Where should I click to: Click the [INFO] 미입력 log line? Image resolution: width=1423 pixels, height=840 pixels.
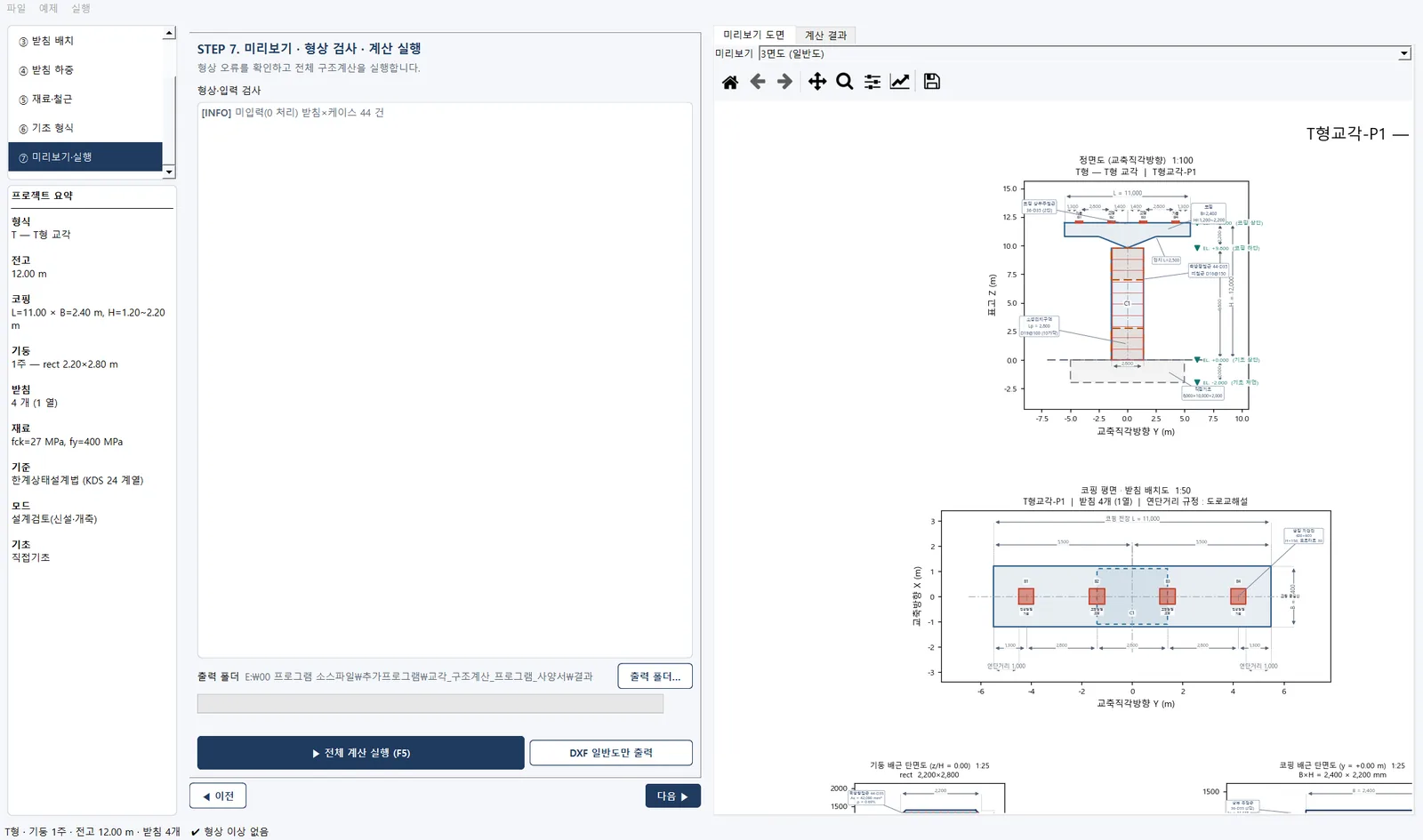point(293,113)
